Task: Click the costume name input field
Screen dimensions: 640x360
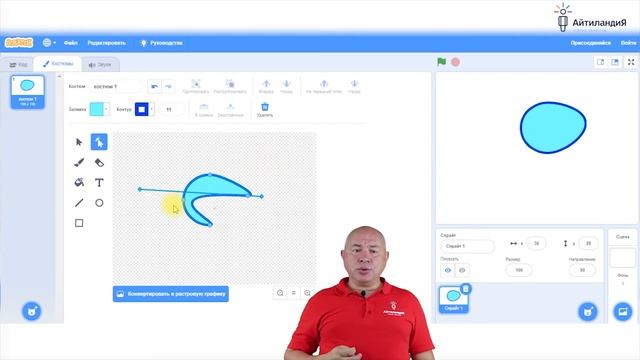Action: tap(115, 87)
